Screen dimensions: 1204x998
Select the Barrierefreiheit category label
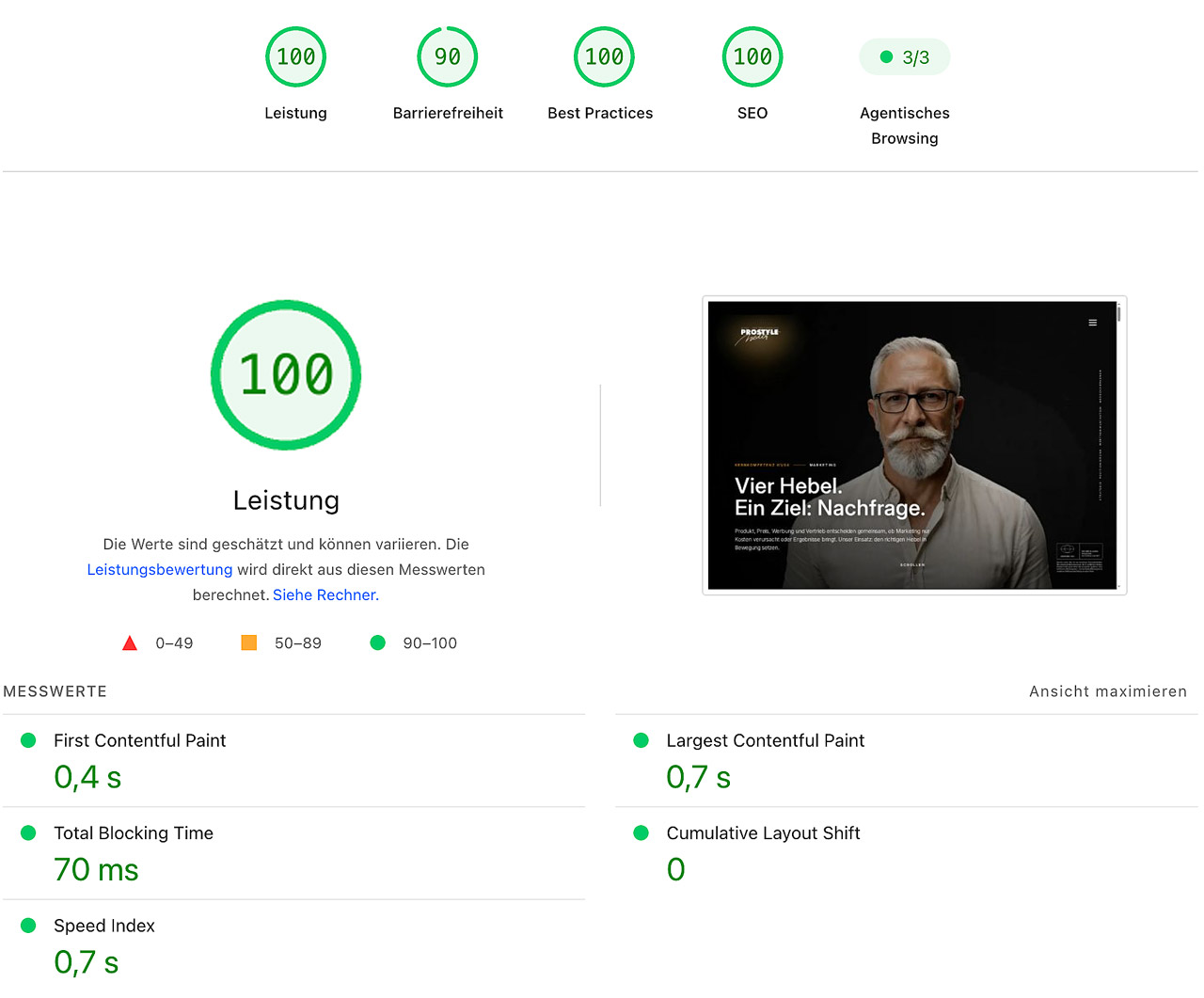click(x=448, y=113)
